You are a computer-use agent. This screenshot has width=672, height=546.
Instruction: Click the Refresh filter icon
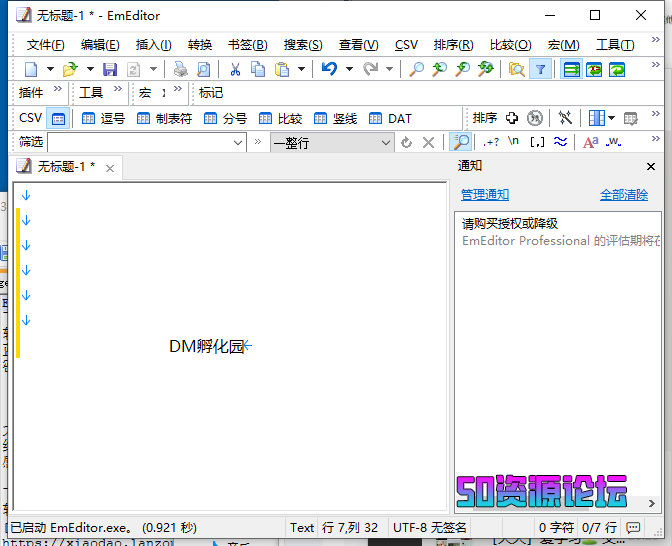[x=406, y=142]
